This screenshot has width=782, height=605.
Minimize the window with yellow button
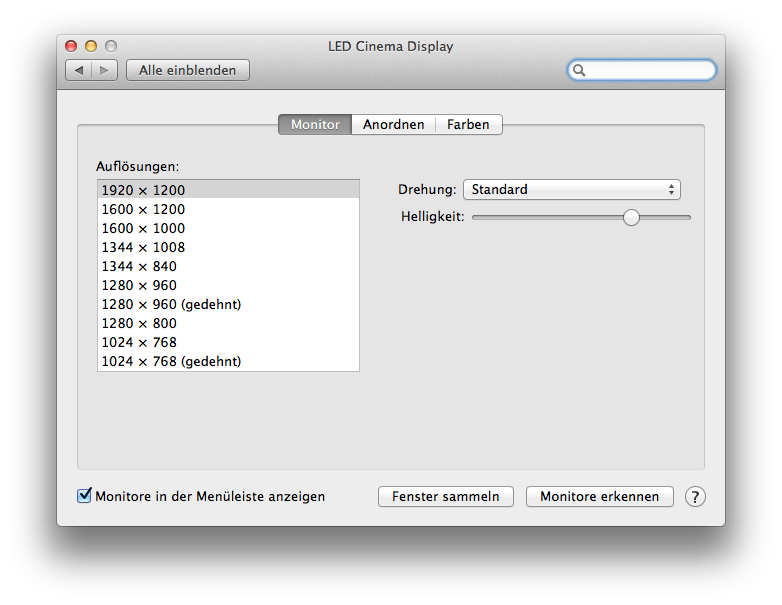[x=91, y=46]
